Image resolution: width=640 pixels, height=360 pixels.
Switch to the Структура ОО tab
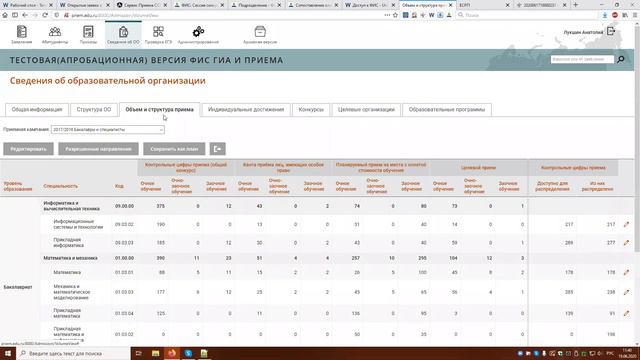coord(94,109)
